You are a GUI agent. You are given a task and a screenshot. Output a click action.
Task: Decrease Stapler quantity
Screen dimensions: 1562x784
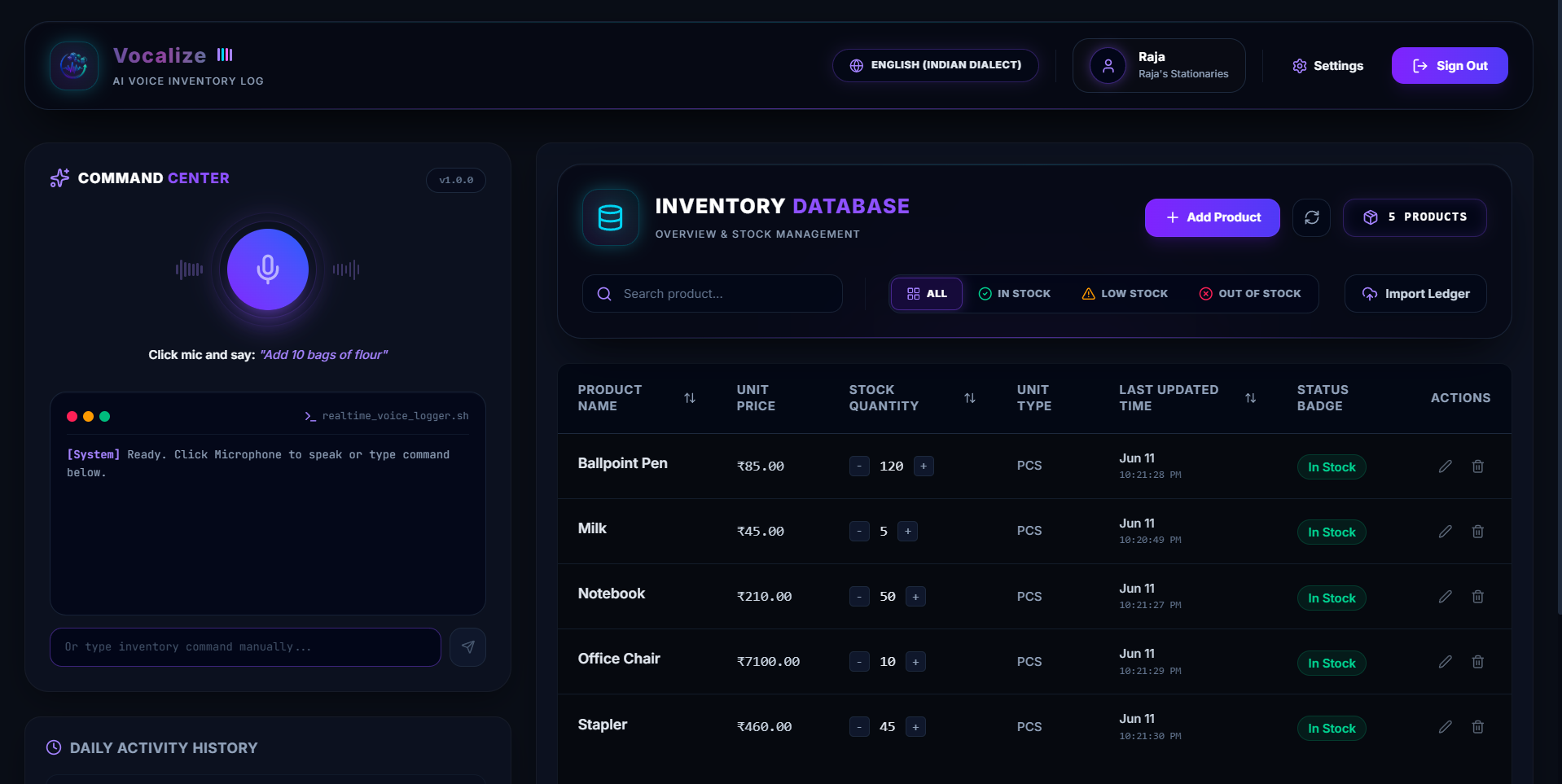[859, 727]
